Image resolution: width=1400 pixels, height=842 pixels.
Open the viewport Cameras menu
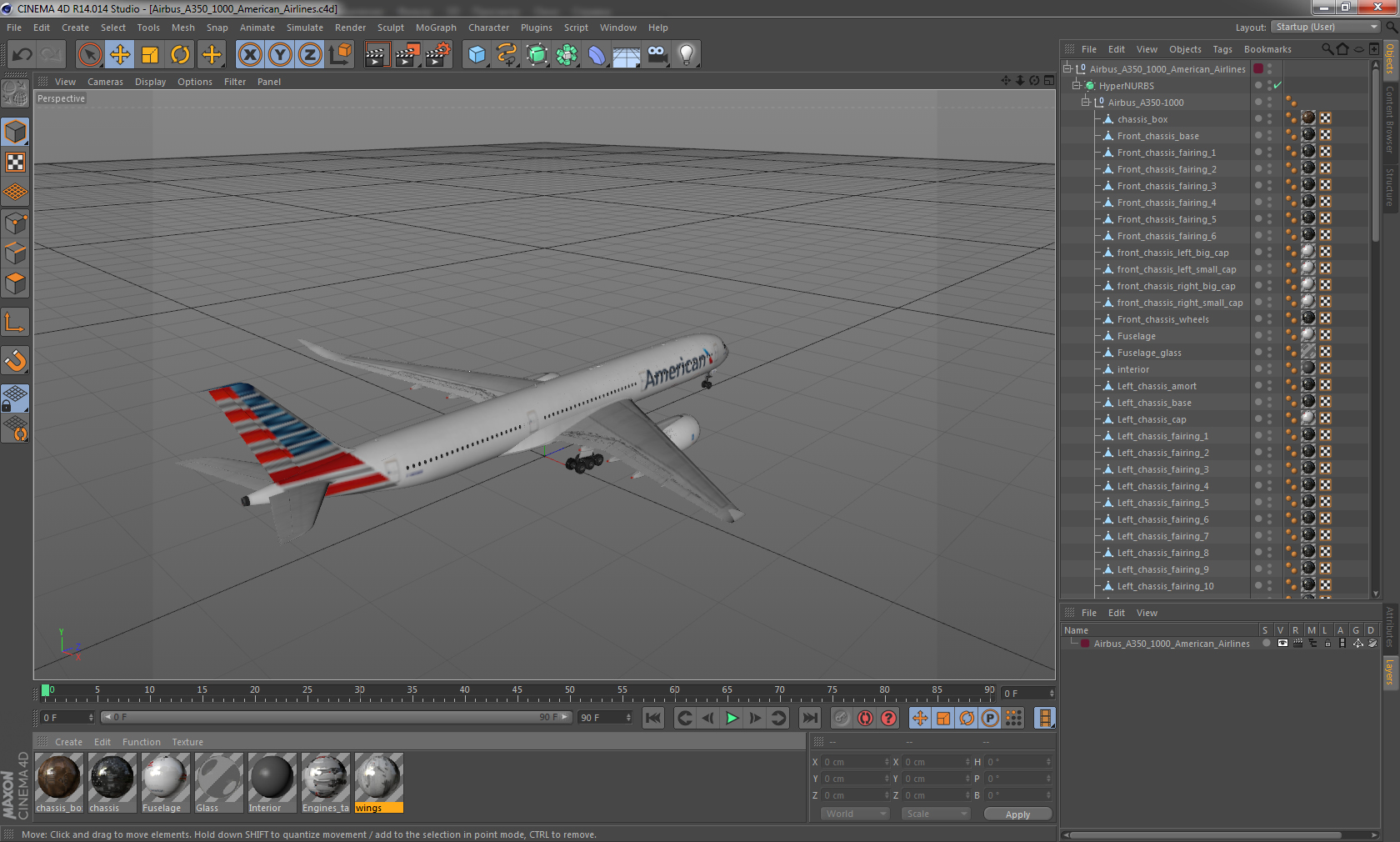tap(105, 82)
